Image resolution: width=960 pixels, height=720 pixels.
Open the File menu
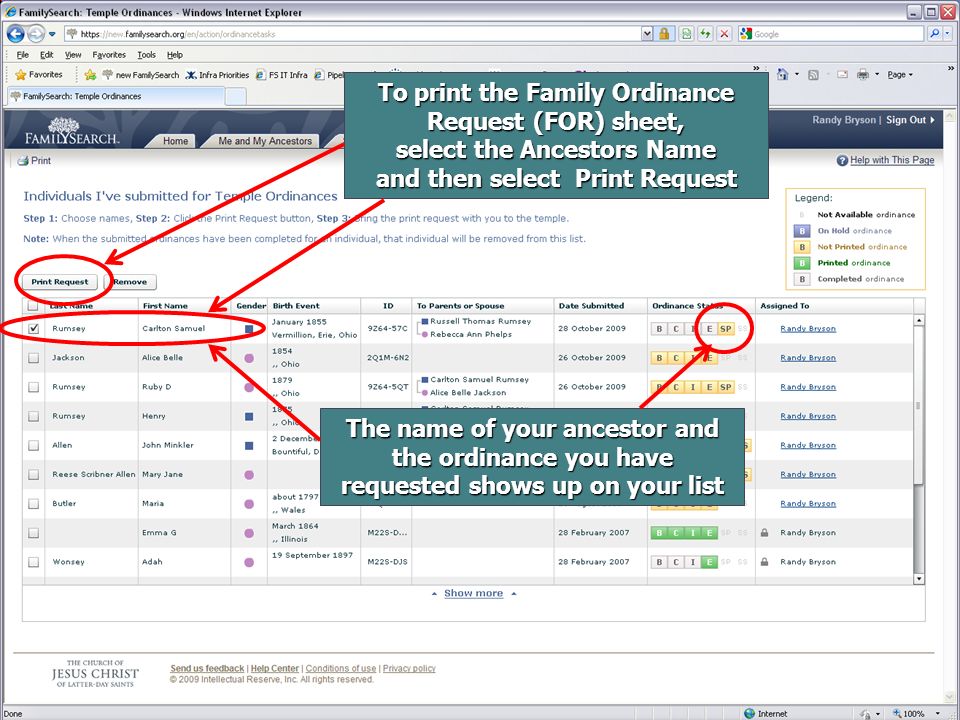[23, 54]
